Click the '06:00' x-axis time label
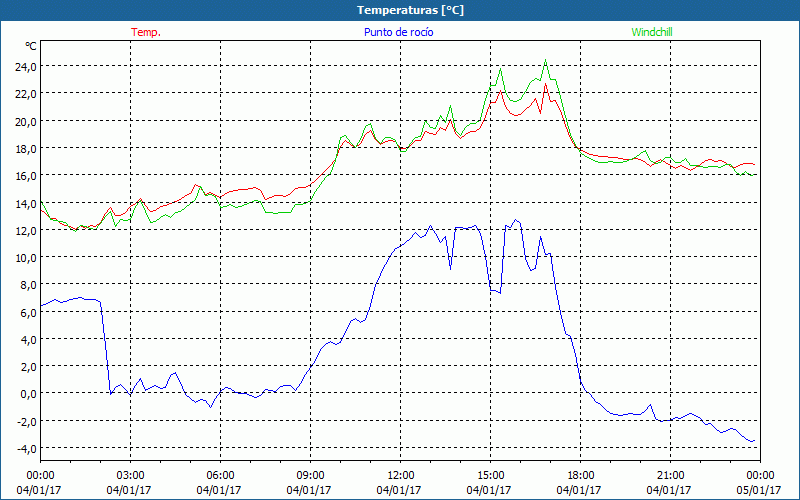Screen dimensions: 800x500 220,476
